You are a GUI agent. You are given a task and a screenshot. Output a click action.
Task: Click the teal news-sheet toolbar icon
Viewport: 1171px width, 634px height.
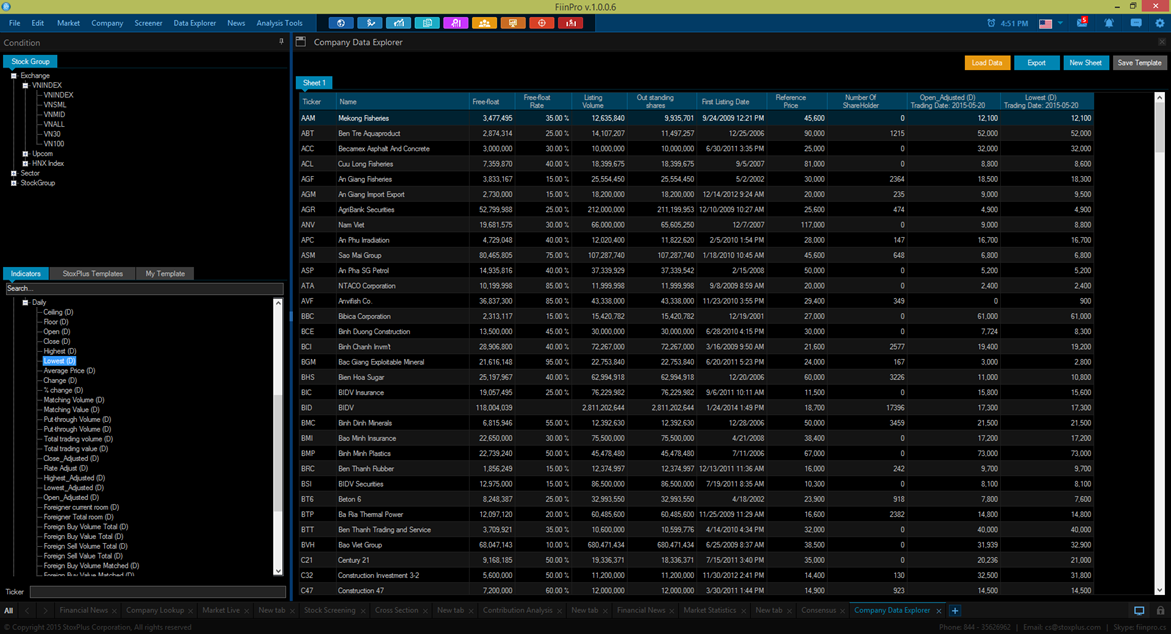[x=427, y=23]
